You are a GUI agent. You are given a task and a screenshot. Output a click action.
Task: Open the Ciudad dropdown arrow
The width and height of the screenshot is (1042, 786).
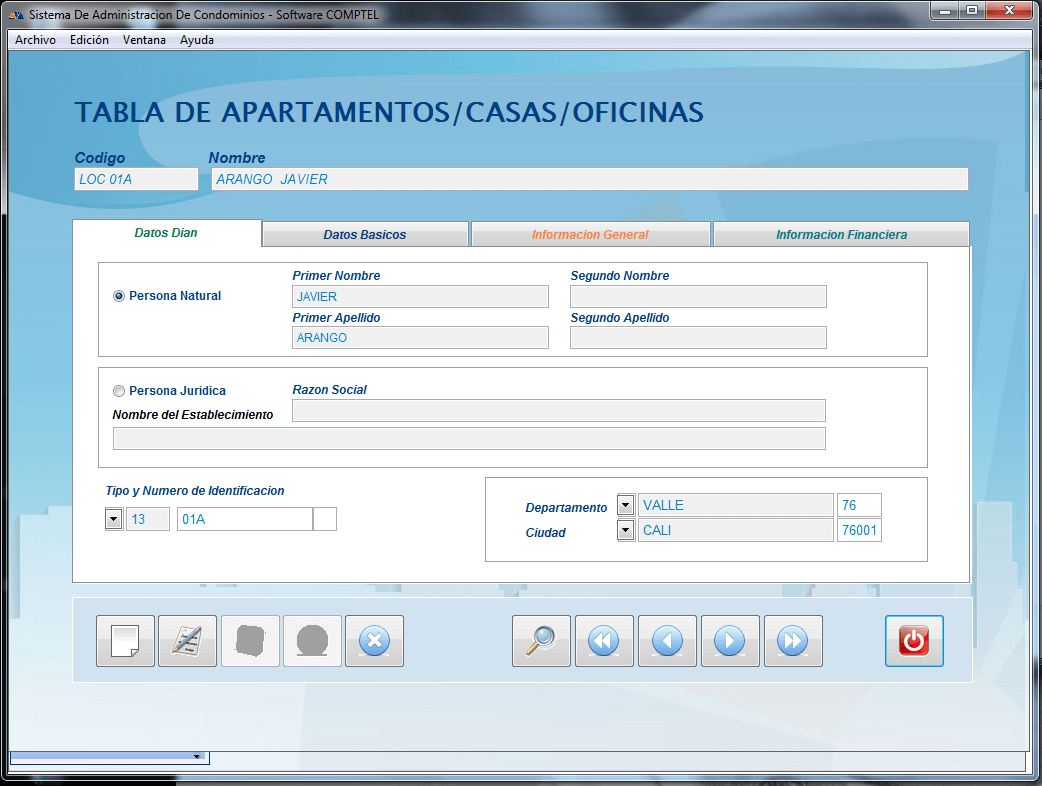(625, 530)
